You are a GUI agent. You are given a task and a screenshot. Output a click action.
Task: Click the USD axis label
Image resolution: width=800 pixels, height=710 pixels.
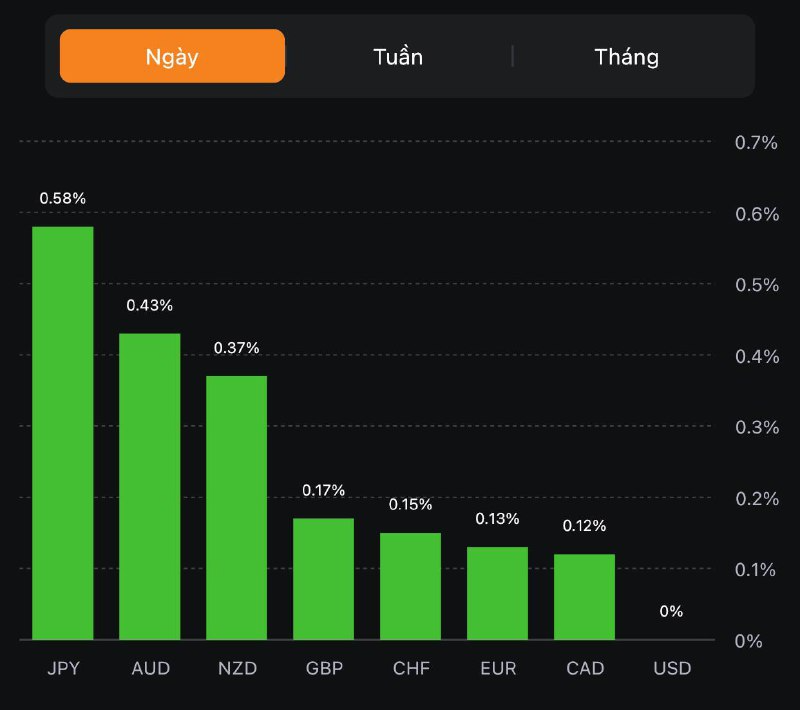pos(671,668)
